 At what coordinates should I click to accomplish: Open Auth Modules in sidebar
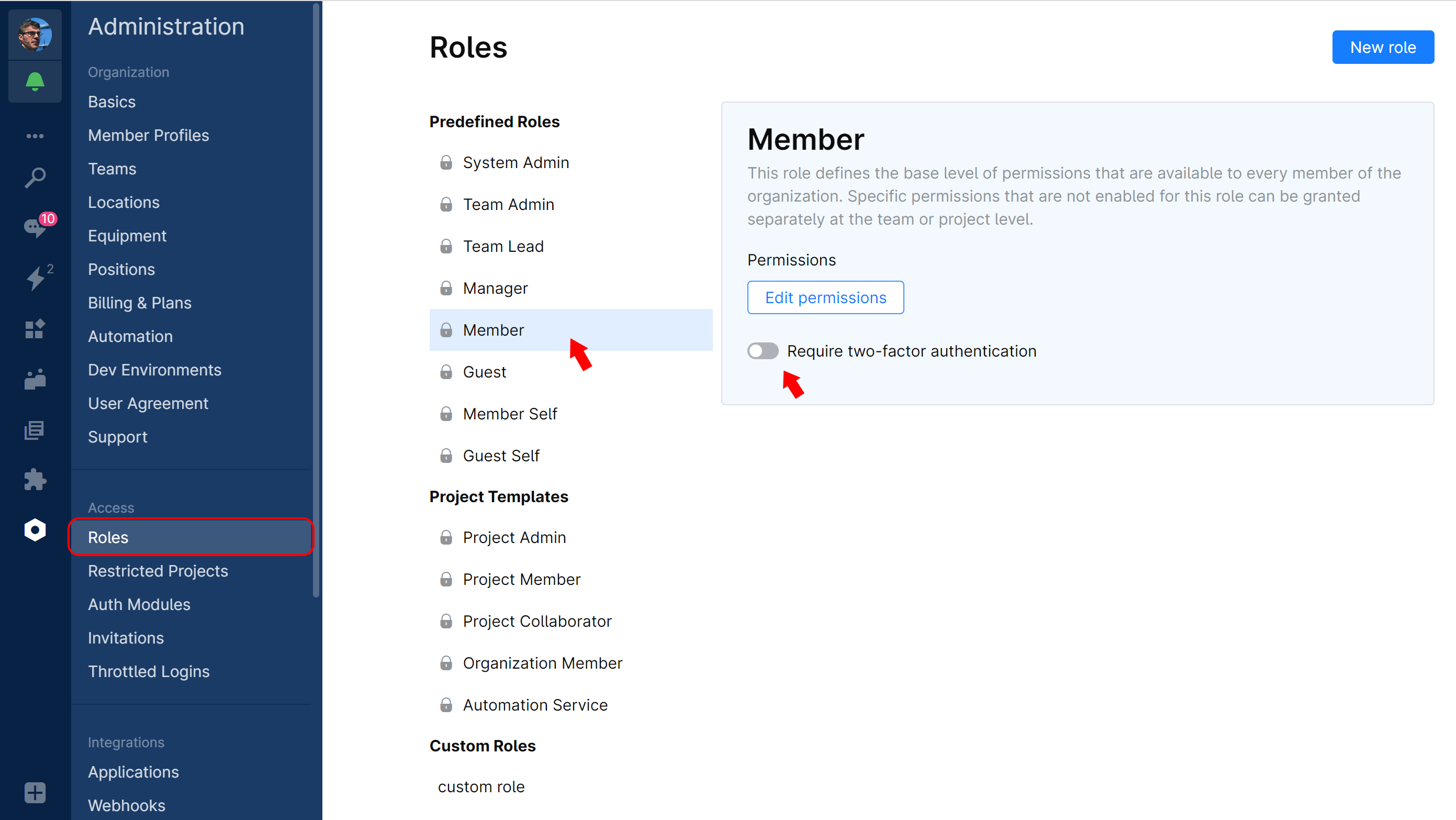[139, 604]
